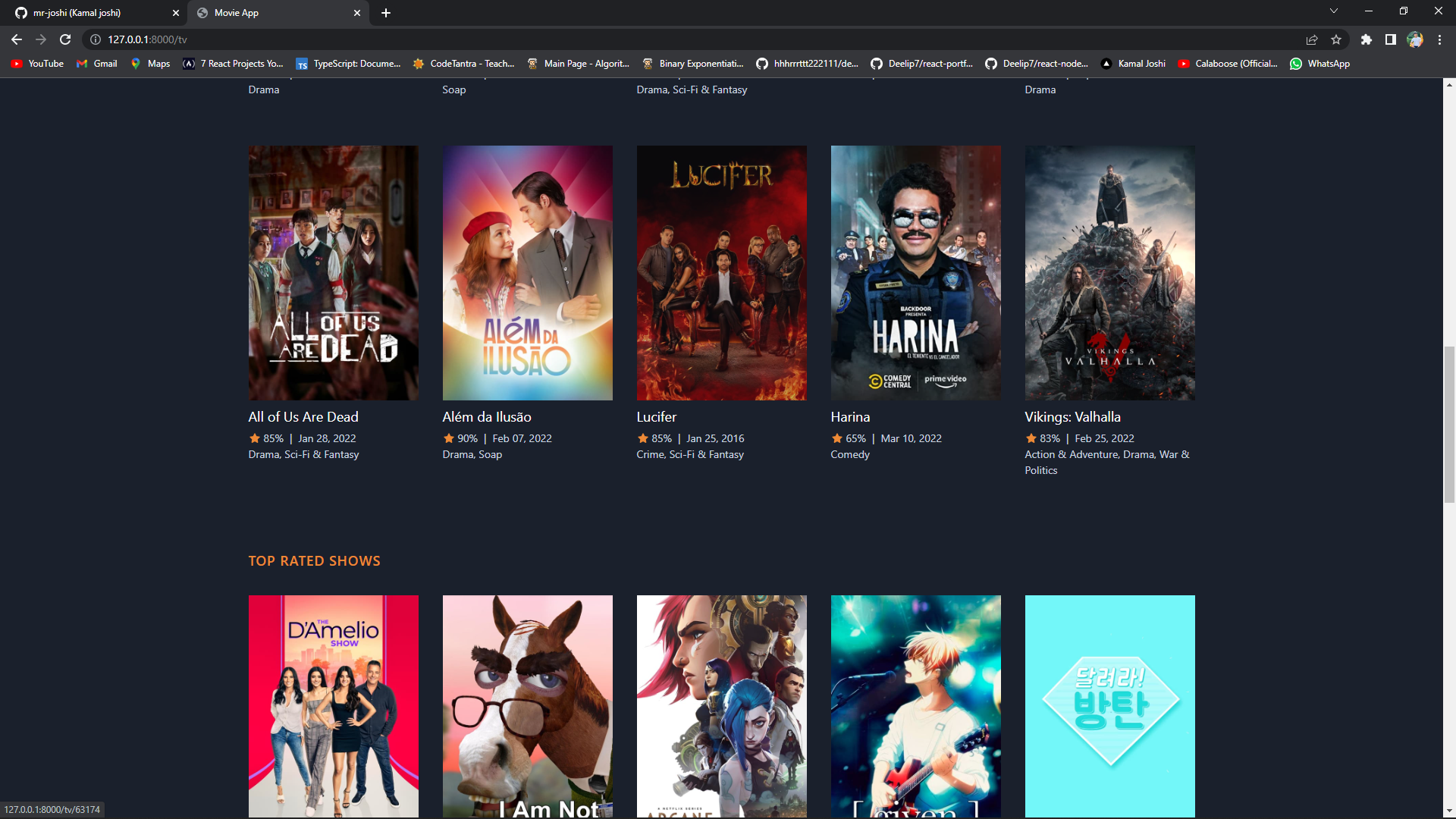The width and height of the screenshot is (1456, 819).
Task: Click the star rating beside Harina
Action: 836,438
